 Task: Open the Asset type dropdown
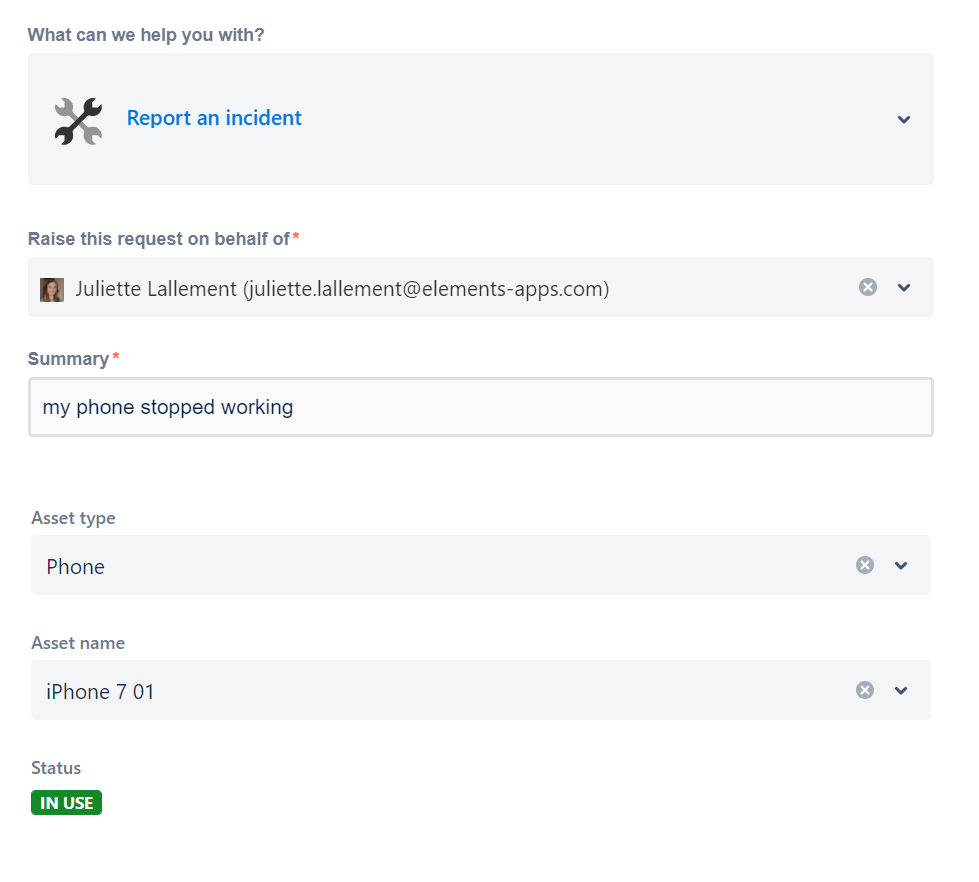[x=901, y=565]
